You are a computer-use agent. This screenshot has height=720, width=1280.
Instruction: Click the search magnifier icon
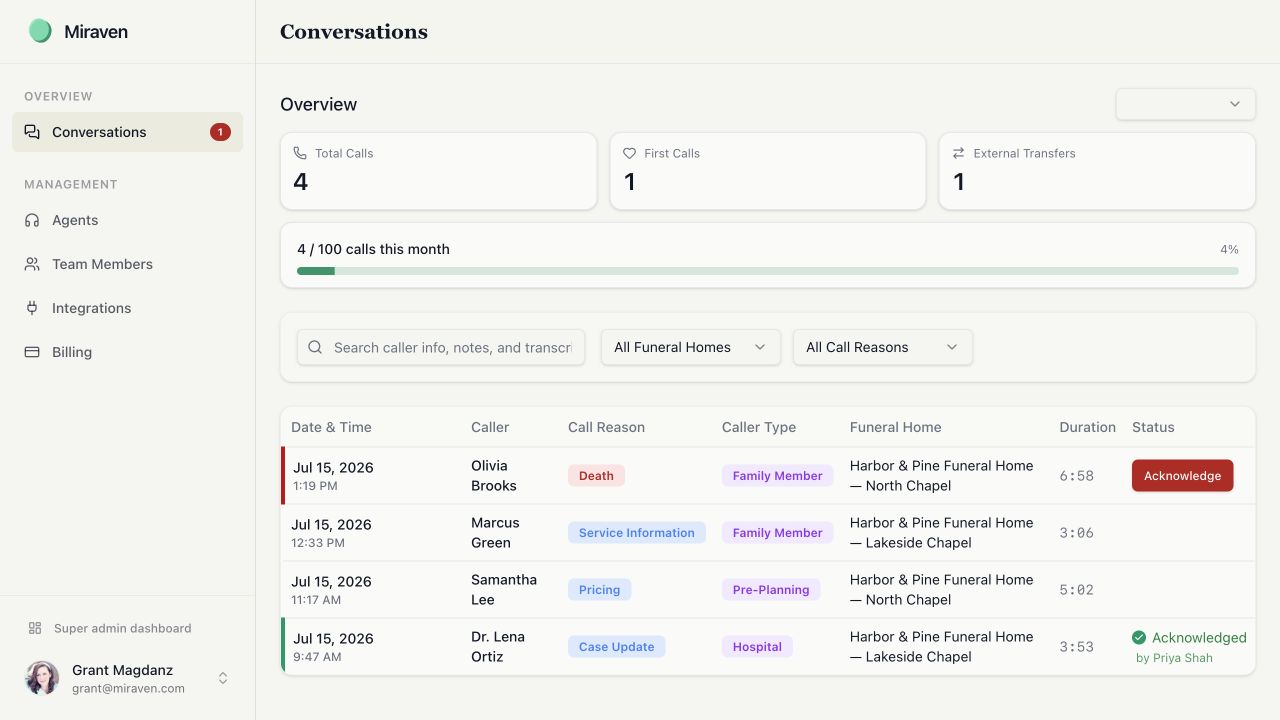click(x=315, y=347)
